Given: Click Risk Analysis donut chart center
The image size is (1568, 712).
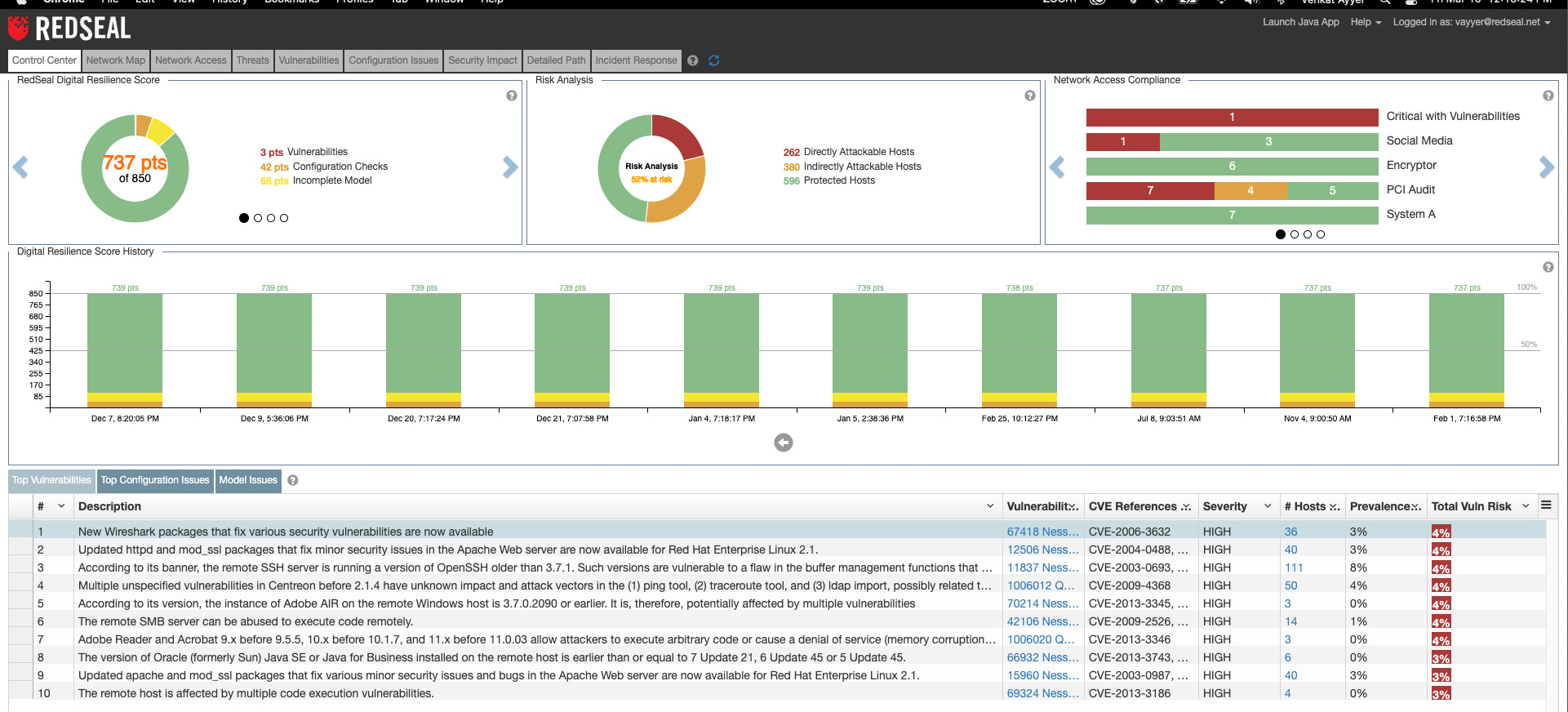Looking at the screenshot, I should [x=651, y=169].
